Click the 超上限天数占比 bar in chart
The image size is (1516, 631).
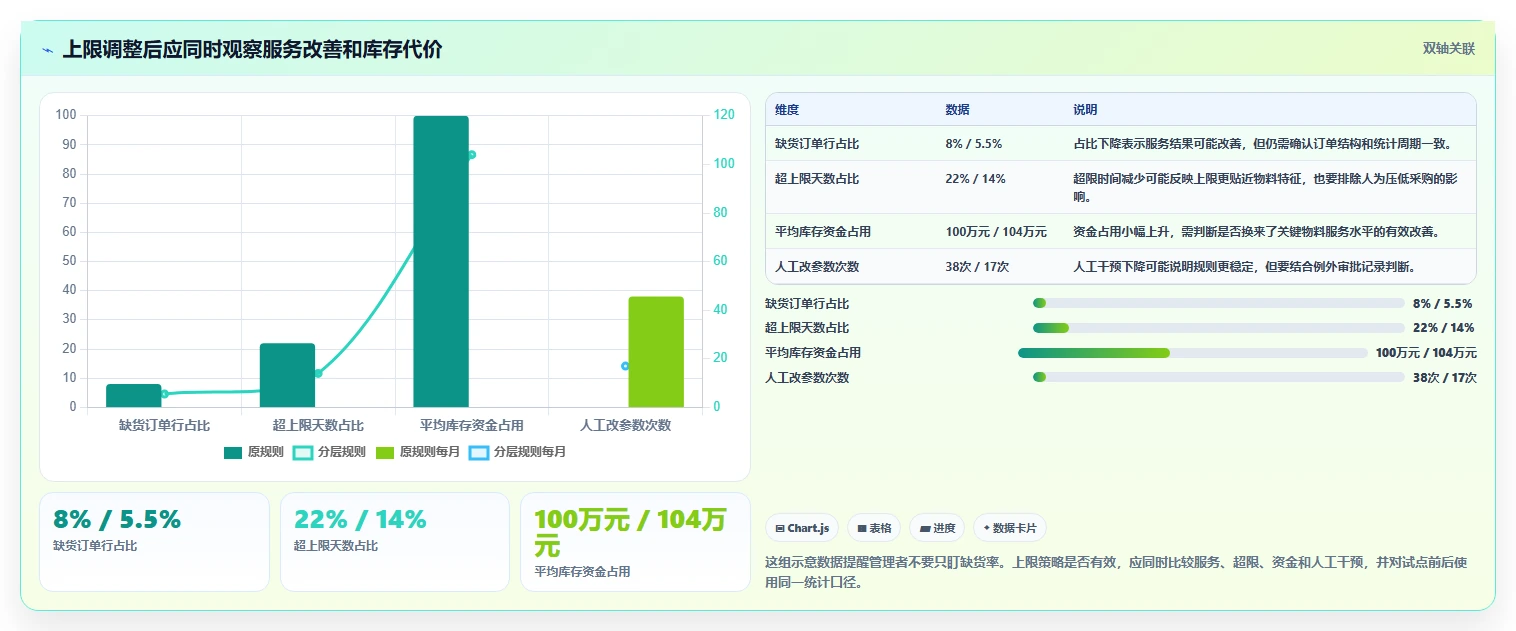coord(288,376)
